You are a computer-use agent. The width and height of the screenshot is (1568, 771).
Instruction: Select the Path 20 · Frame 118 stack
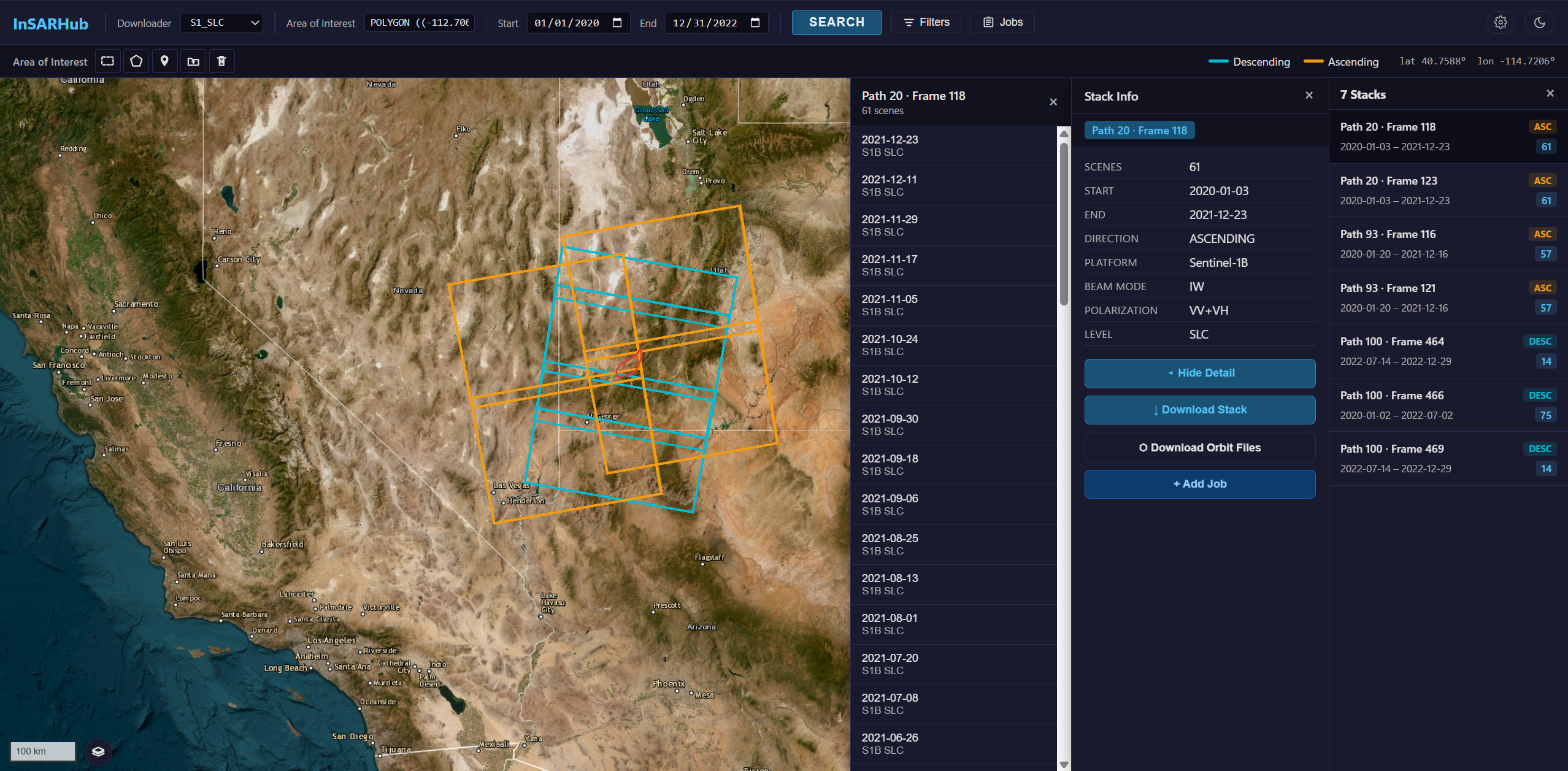click(1448, 136)
